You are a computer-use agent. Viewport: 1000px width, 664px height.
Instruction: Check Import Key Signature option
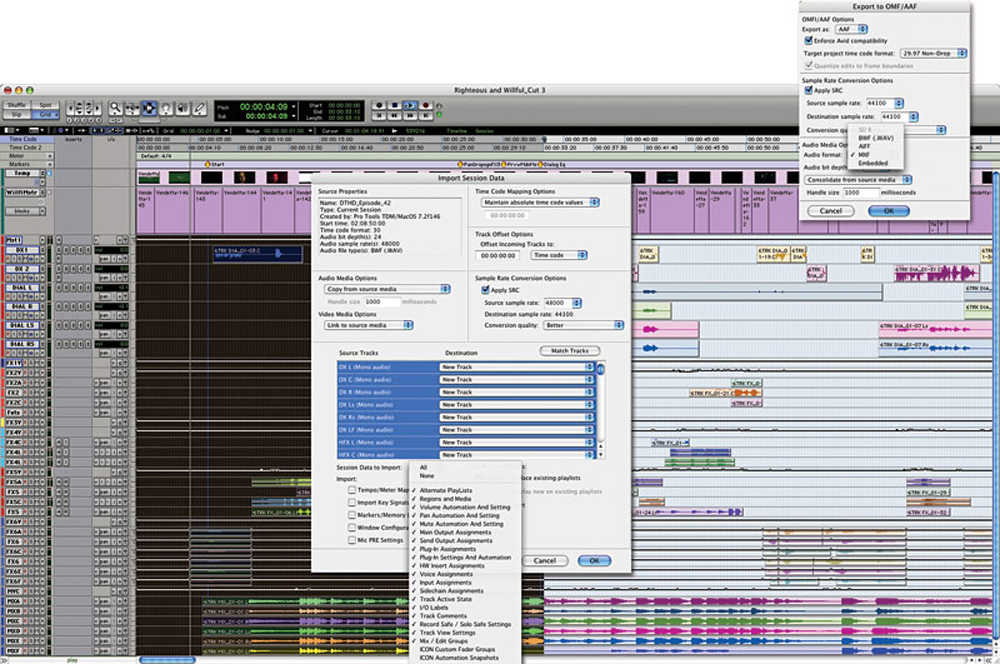point(352,503)
